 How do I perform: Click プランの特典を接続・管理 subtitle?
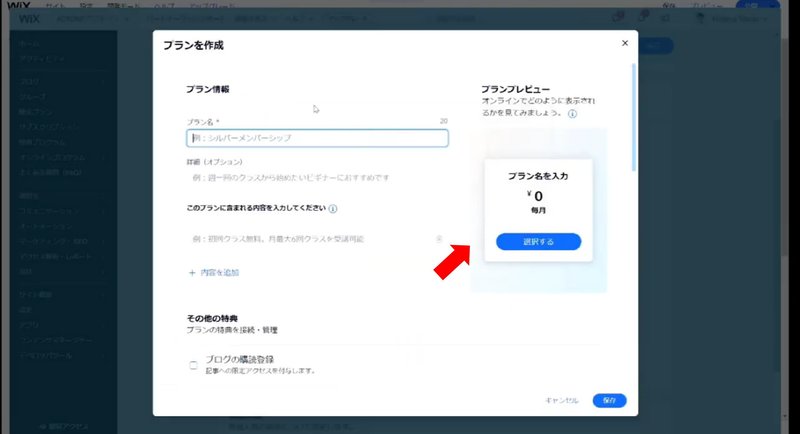coord(232,330)
